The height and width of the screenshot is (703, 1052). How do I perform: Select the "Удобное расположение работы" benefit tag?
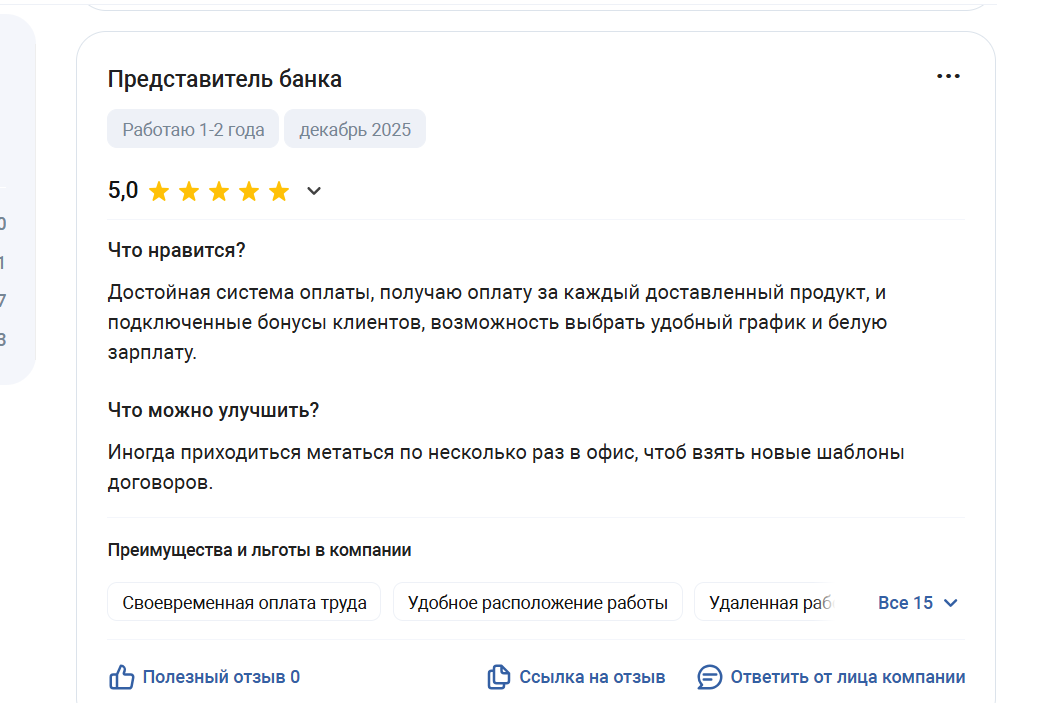click(x=537, y=603)
